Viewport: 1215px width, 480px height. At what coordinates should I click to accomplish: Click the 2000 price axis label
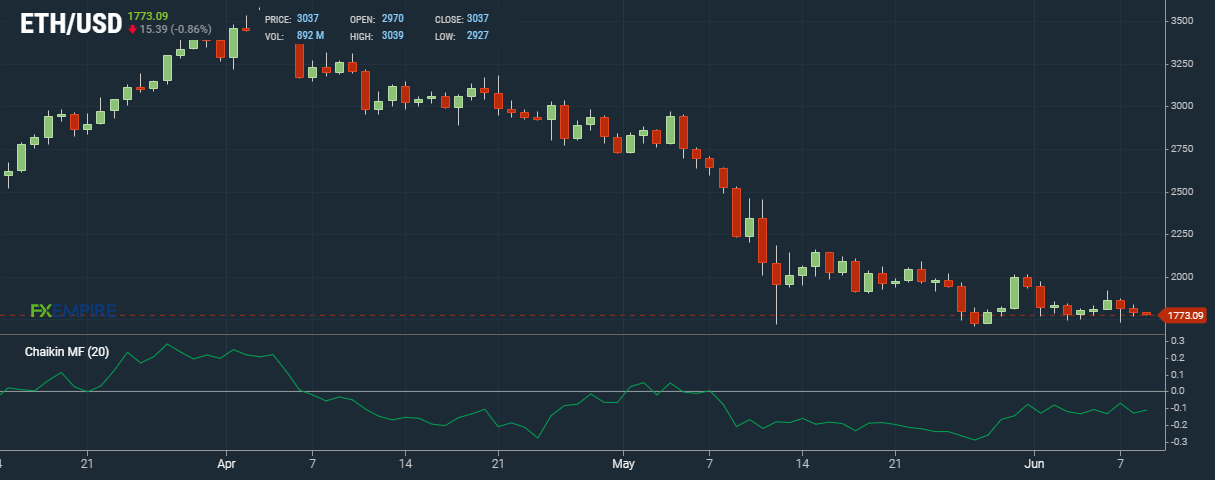(x=1181, y=277)
